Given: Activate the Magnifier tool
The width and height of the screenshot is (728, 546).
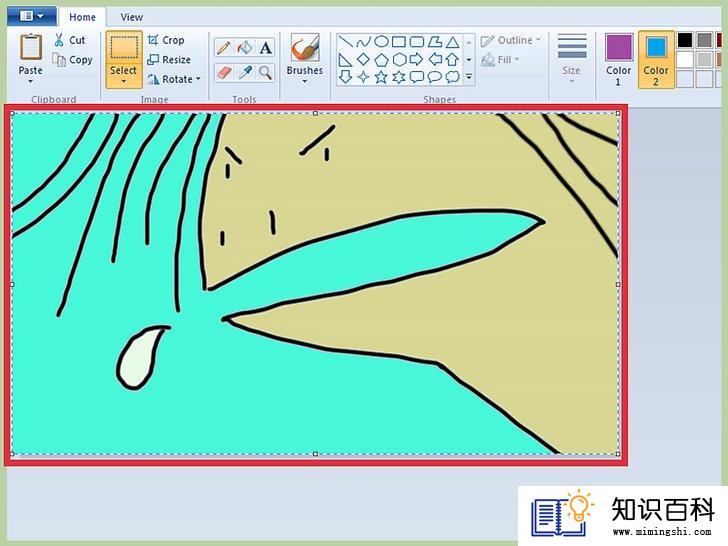Looking at the screenshot, I should 266,73.
